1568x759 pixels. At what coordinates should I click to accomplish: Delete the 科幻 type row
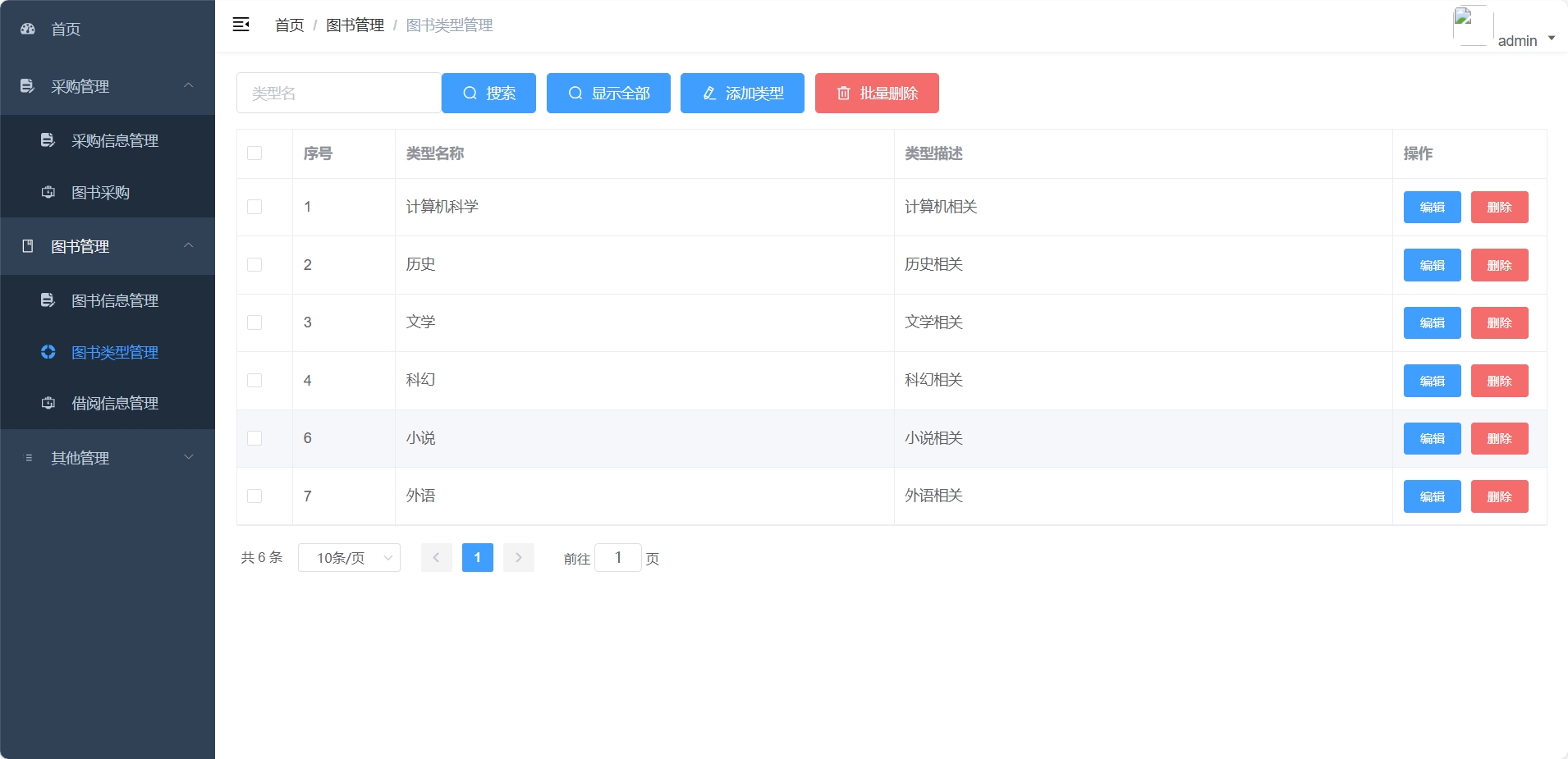click(x=1499, y=381)
